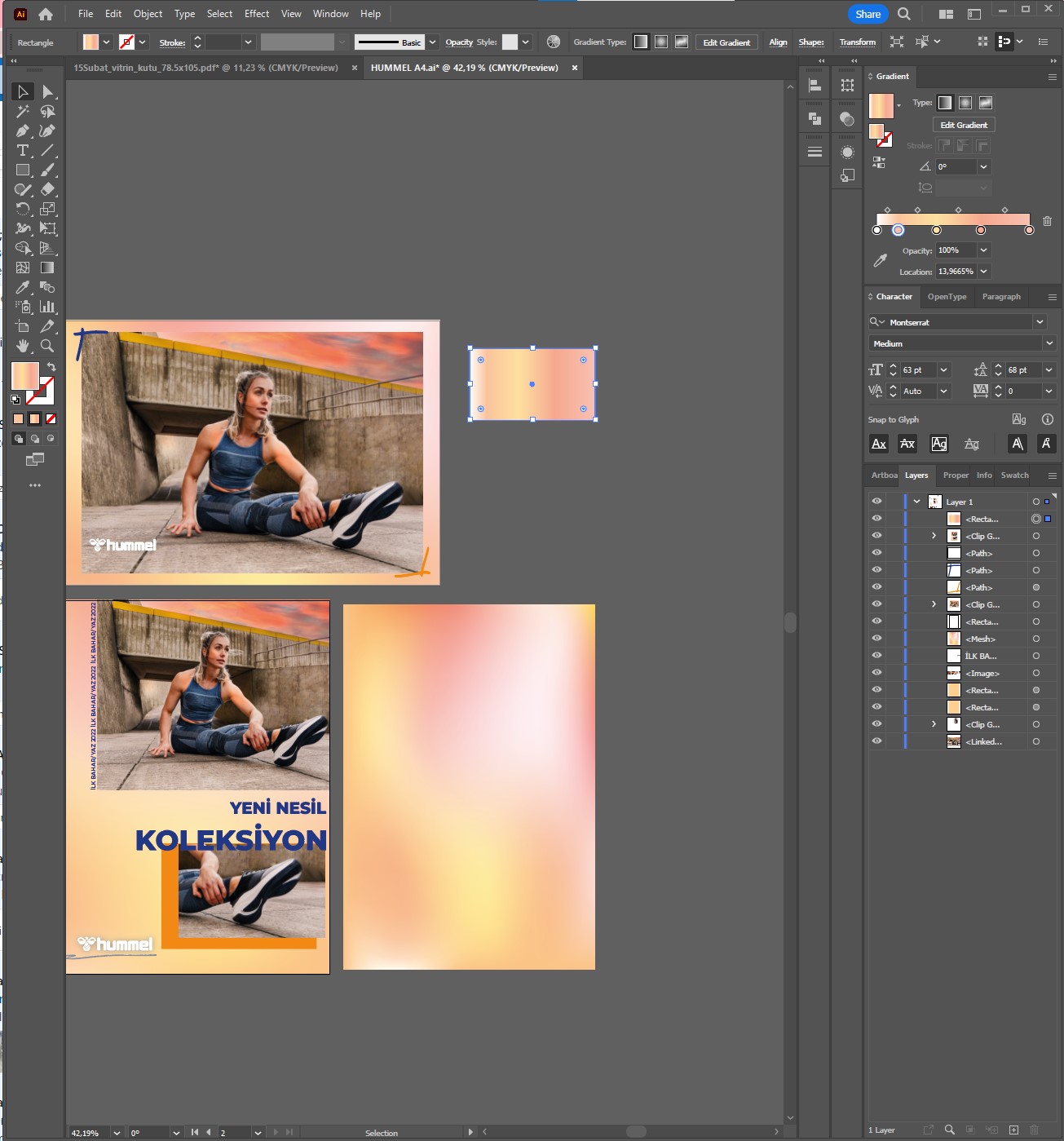Hide the Mesh layer with its eye icon
This screenshot has width=1064, height=1141.
click(876, 639)
